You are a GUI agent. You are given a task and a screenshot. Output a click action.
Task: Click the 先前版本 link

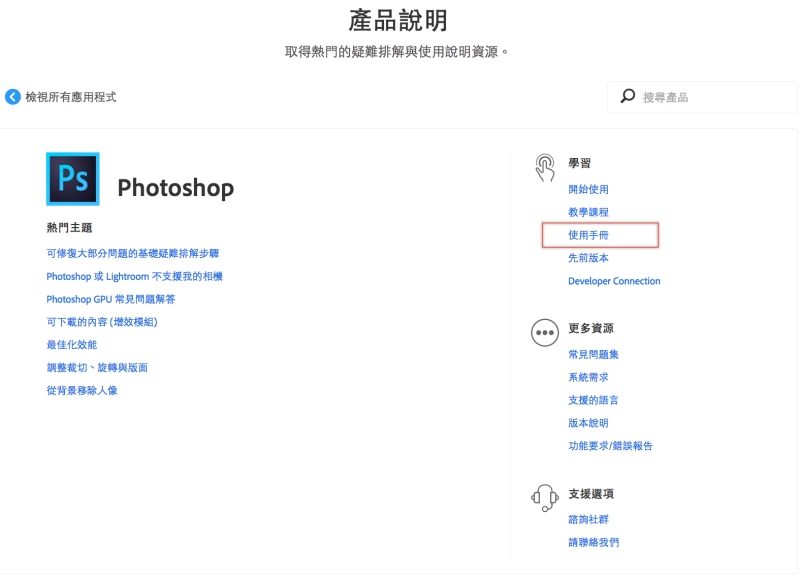tap(588, 258)
